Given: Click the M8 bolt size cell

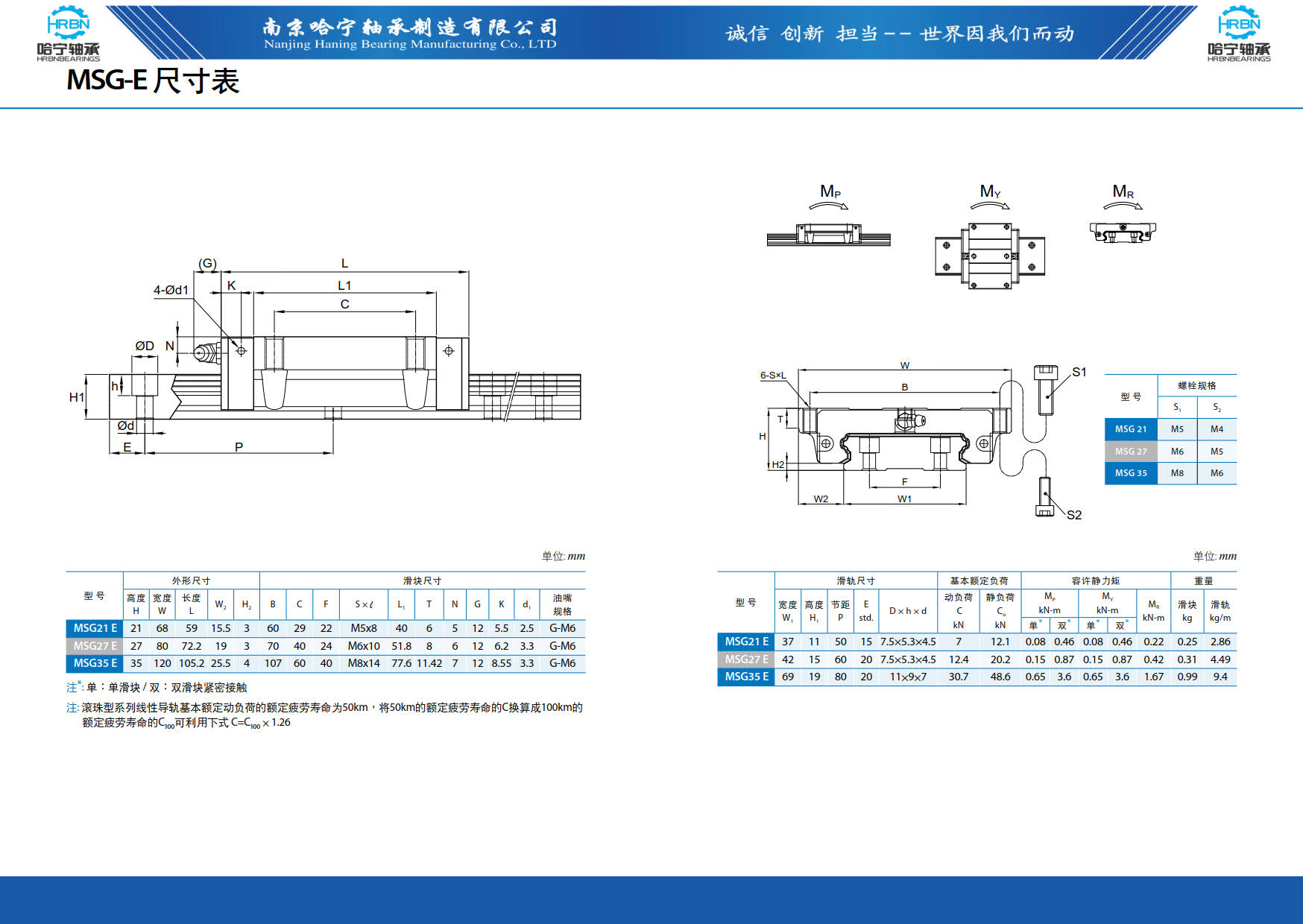Looking at the screenshot, I should point(1177,473).
